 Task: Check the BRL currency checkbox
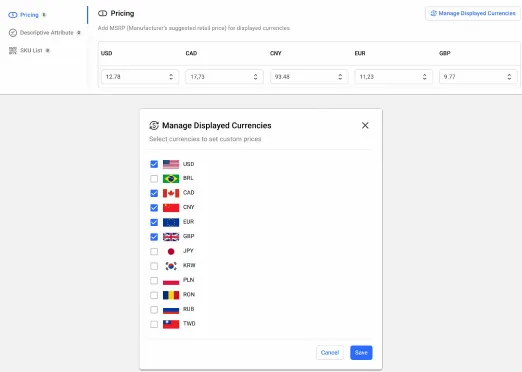coord(154,179)
